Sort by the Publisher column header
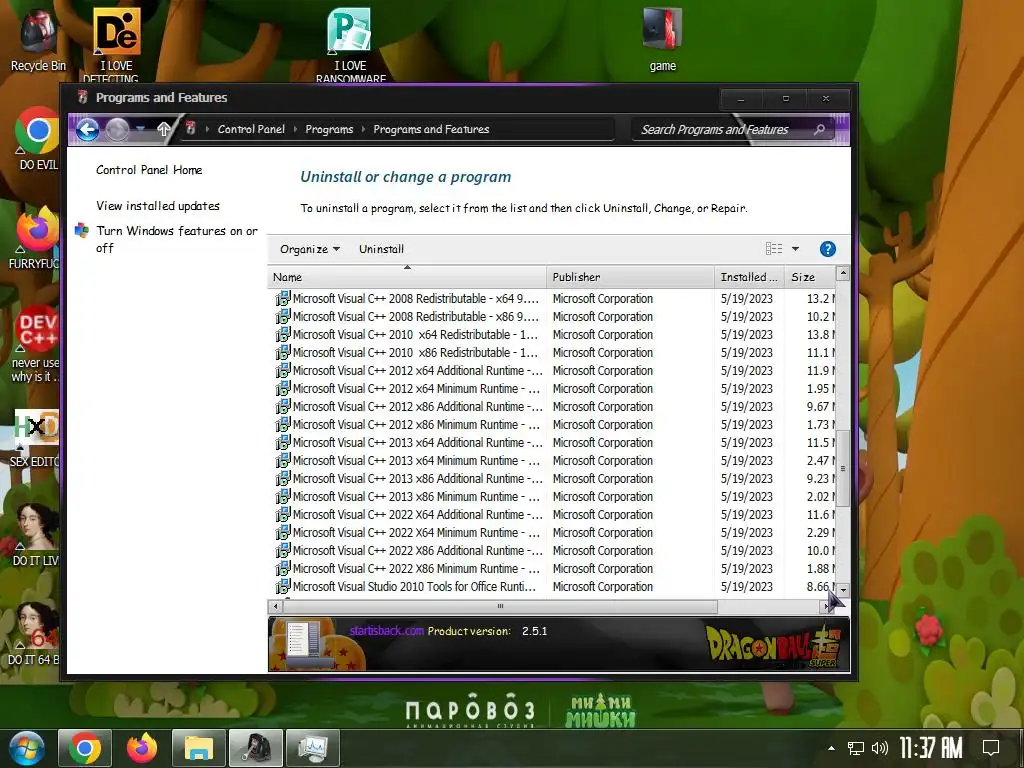This screenshot has width=1024, height=768. 630,277
